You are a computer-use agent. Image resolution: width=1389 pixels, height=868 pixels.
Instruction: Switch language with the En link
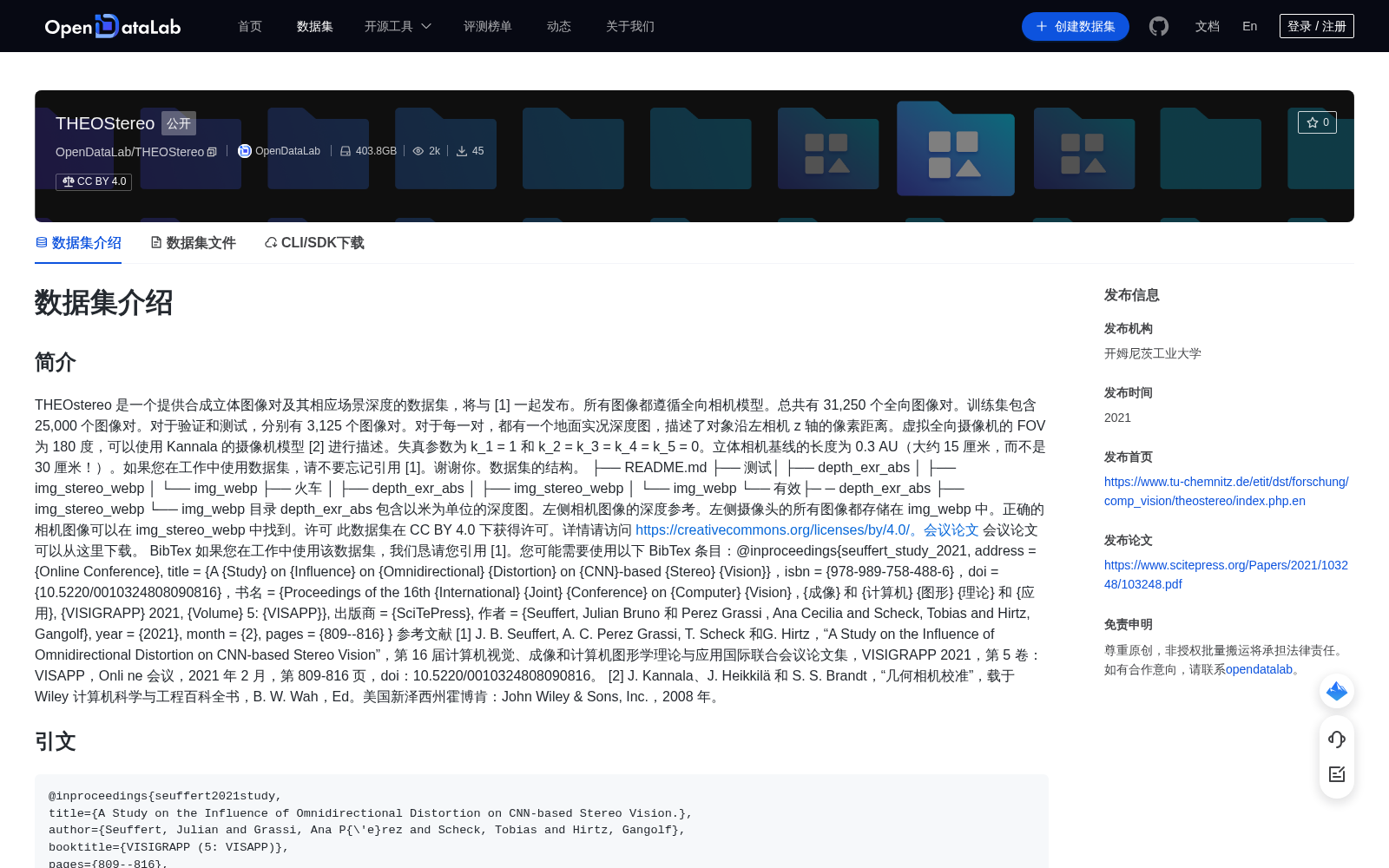[1250, 26]
